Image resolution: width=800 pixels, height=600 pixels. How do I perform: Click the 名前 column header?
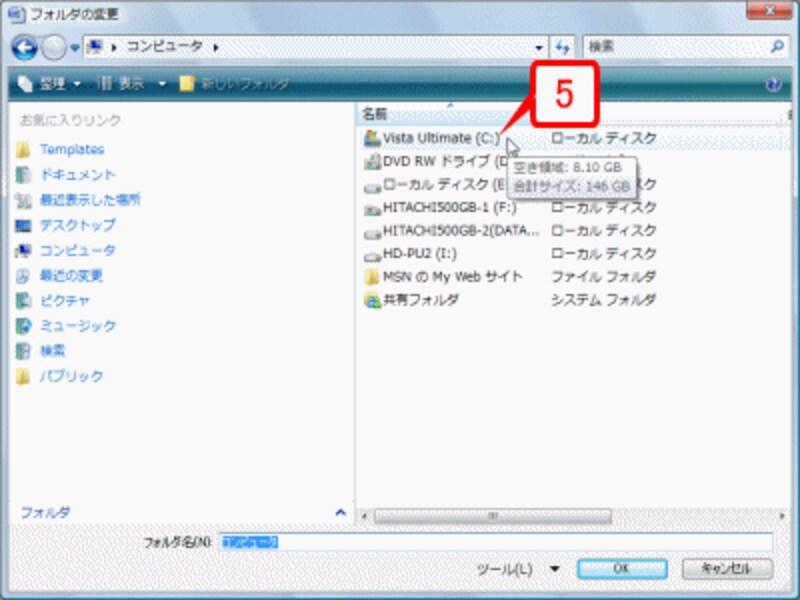pos(375,114)
